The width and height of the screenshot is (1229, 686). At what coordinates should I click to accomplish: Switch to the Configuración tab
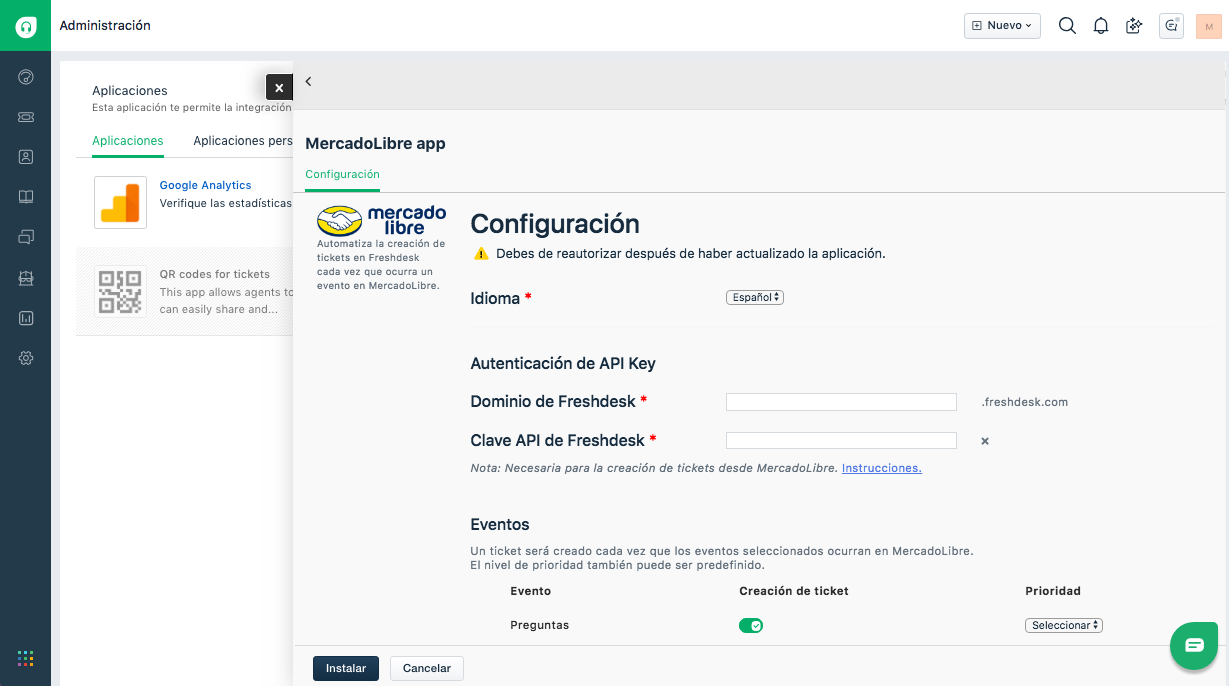[342, 174]
